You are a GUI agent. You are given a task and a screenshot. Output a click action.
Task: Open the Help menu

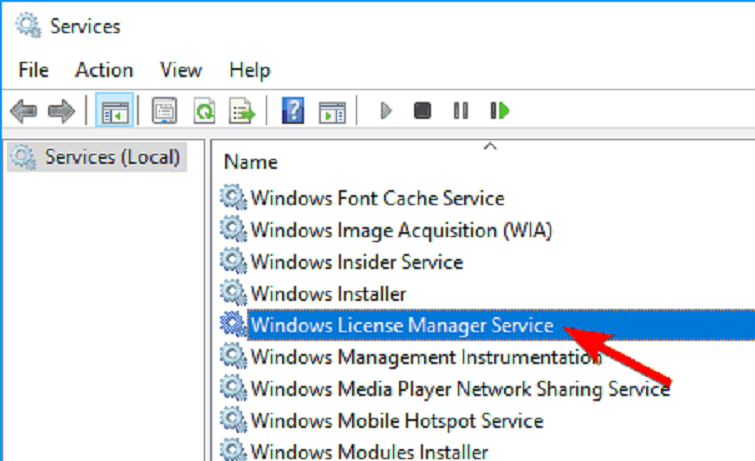coord(249,70)
